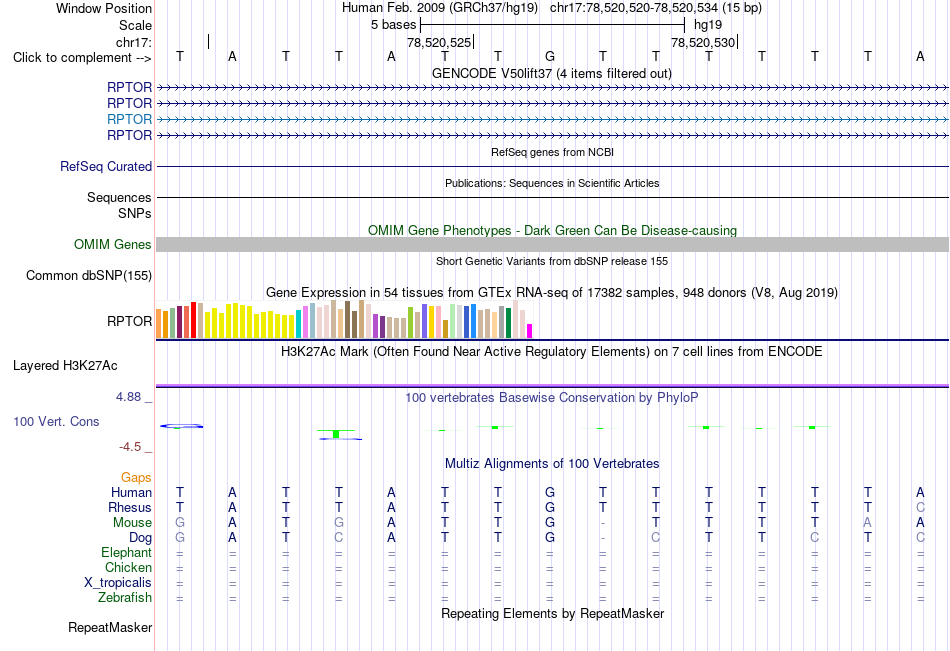Click the '5 bases' scale label
The image size is (950, 651).
pyautogui.click(x=393, y=25)
